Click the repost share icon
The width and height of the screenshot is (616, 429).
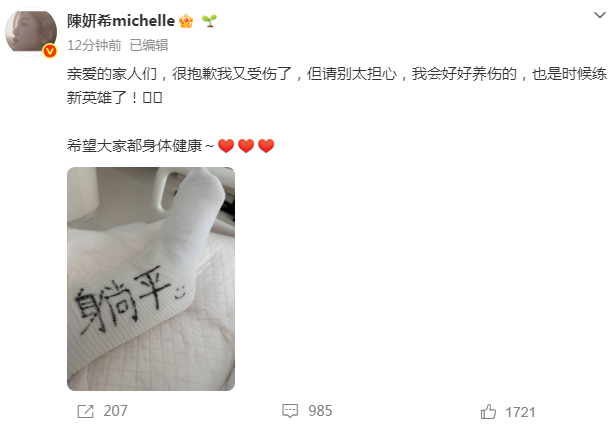85,411
